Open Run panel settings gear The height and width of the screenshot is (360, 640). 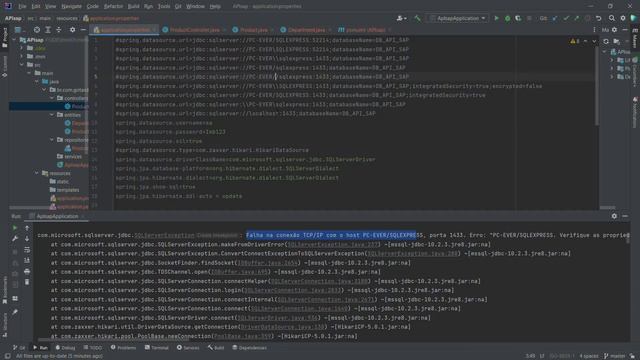point(614,216)
